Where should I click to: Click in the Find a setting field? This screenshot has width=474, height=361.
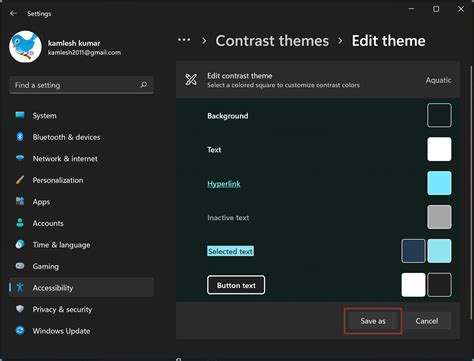(82, 85)
